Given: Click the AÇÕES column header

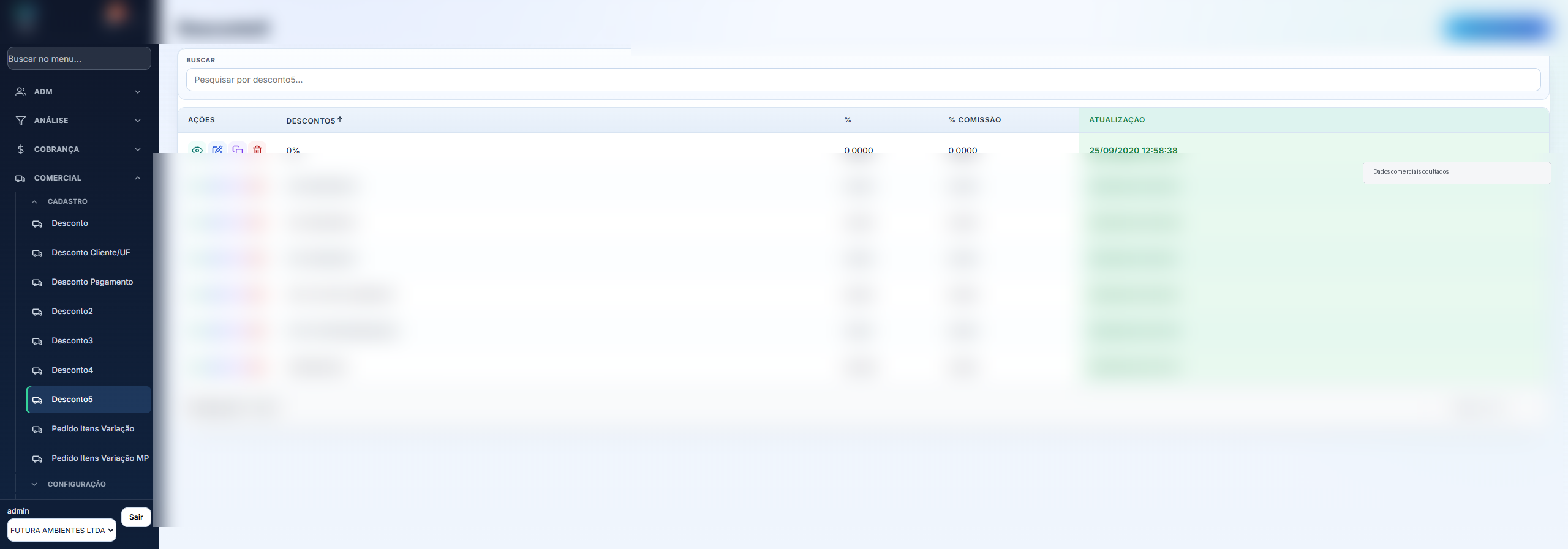Looking at the screenshot, I should pyautogui.click(x=202, y=120).
